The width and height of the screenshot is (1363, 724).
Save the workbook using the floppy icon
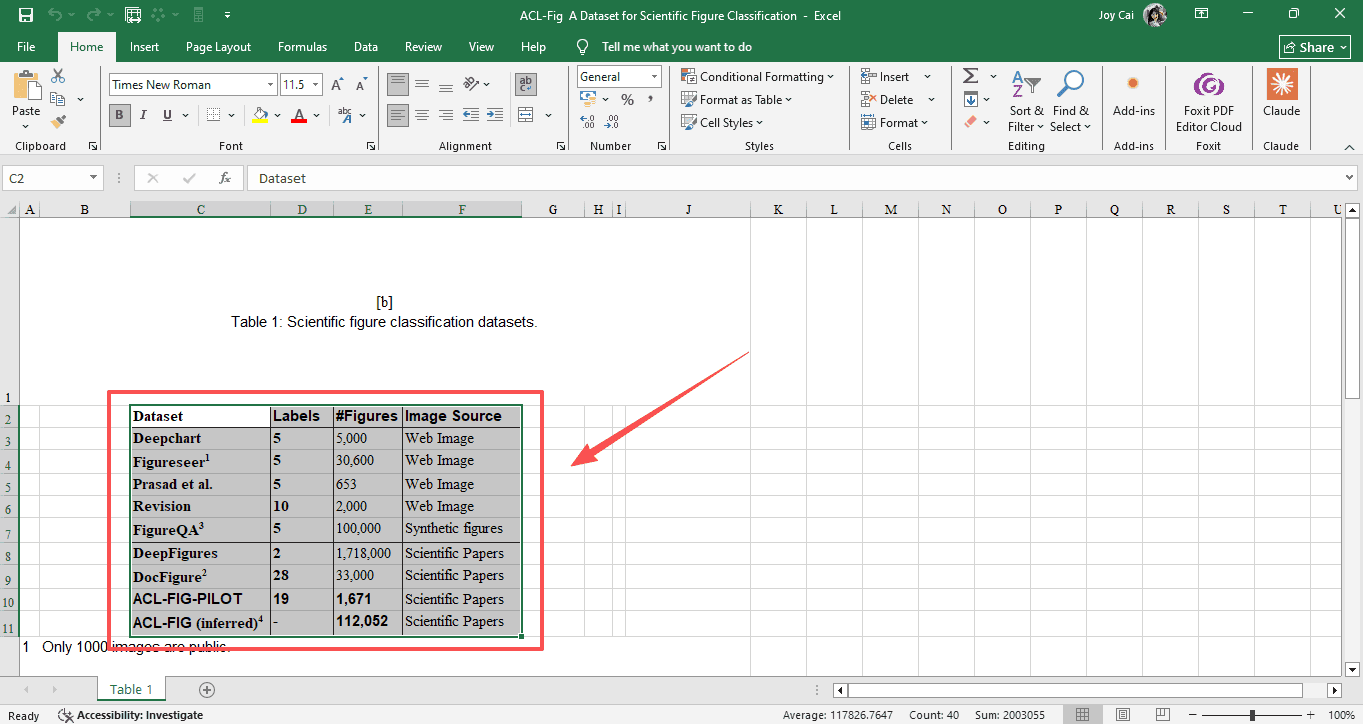(x=26, y=15)
